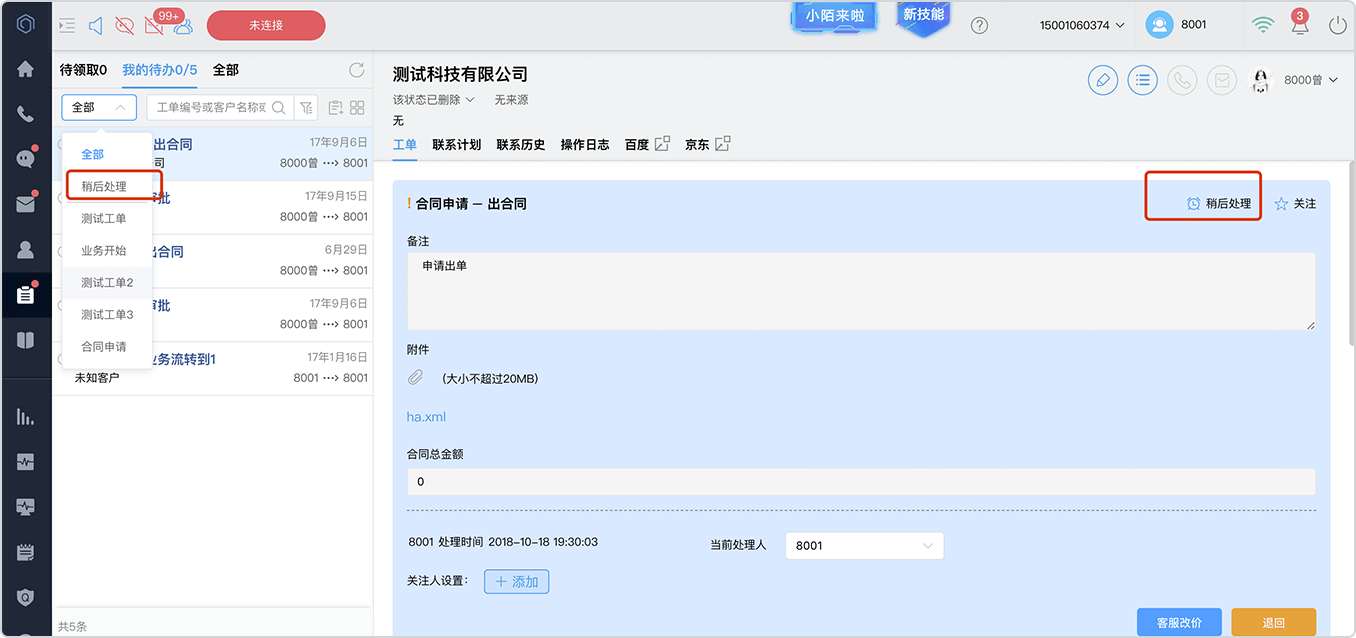This screenshot has height=638, width=1356.
Task: Open the home icon in left sidebar
Action: tap(26, 69)
